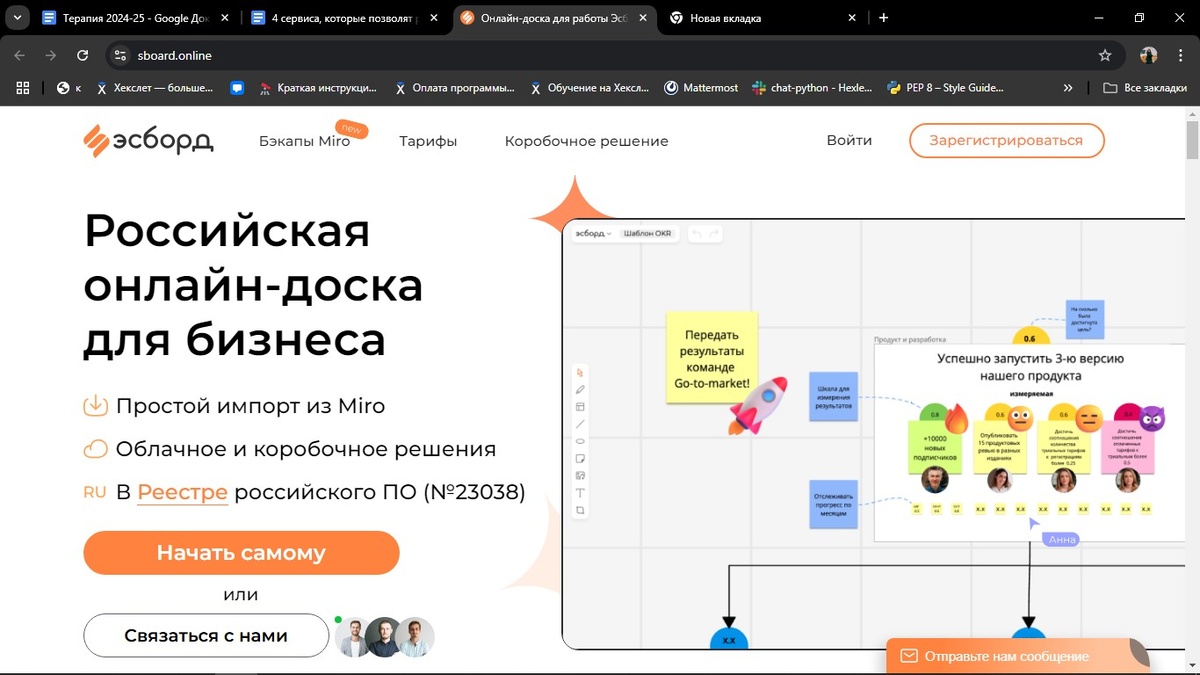Close the Терапия 2024-25 tab

pos(223,18)
